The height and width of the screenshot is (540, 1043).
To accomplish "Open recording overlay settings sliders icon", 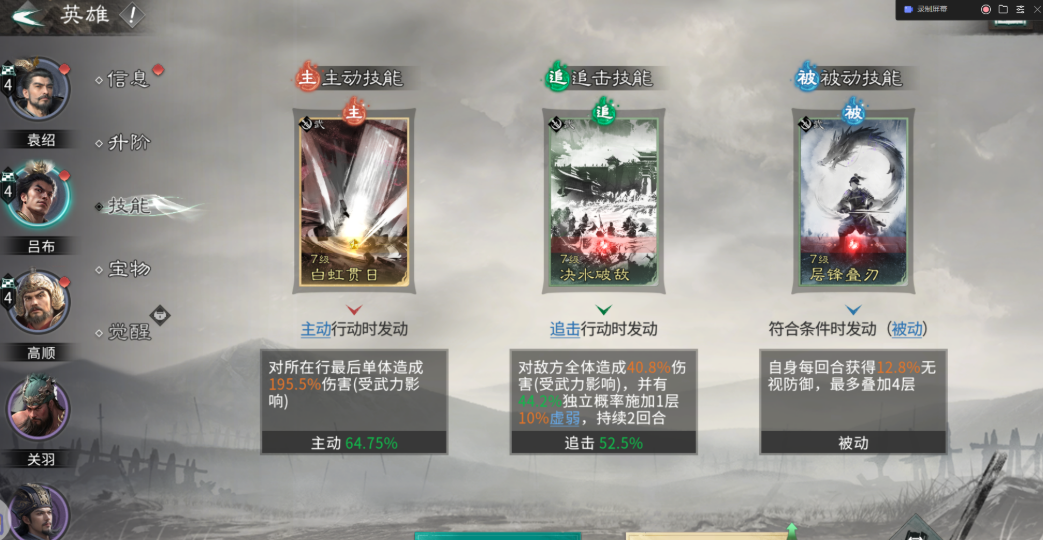I will (x=1020, y=9).
